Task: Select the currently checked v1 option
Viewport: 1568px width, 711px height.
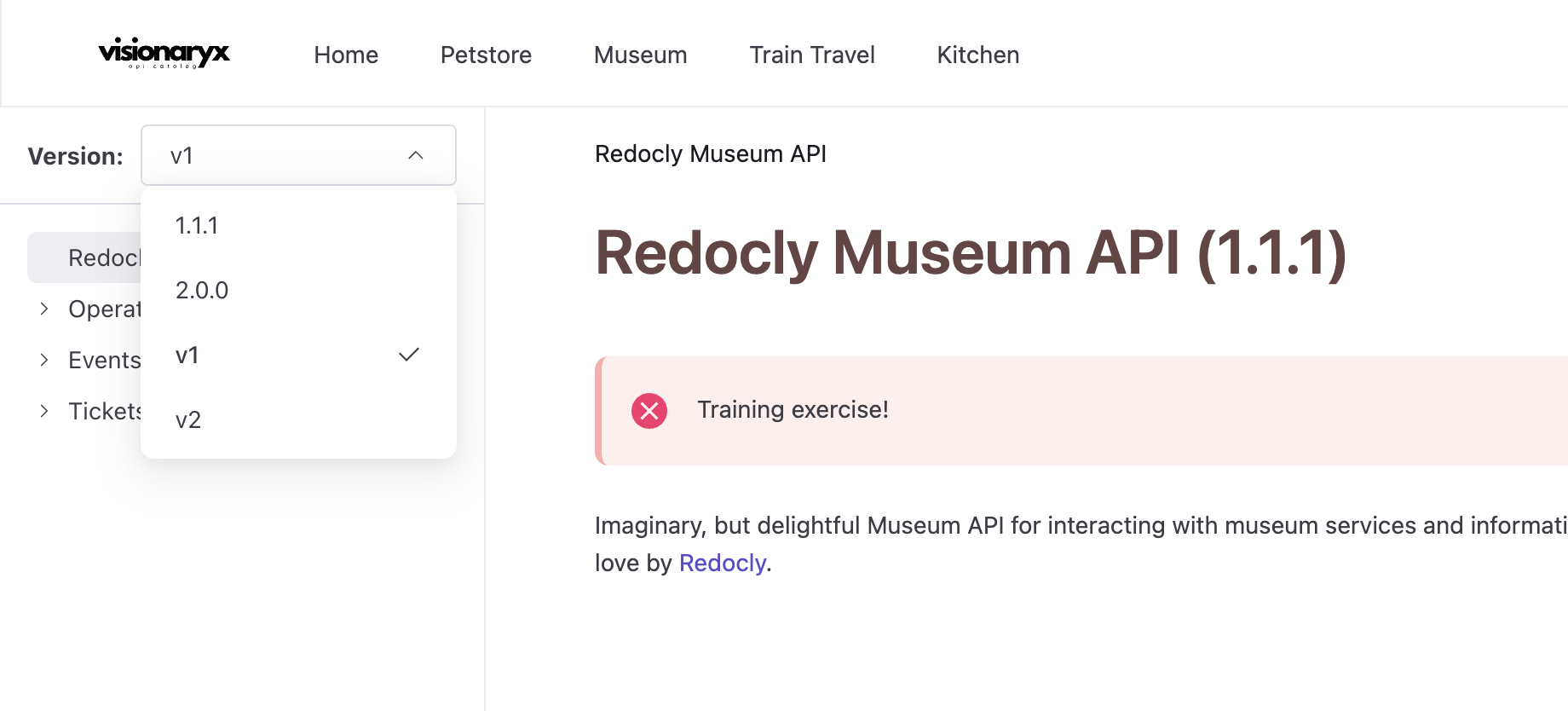Action: point(187,355)
